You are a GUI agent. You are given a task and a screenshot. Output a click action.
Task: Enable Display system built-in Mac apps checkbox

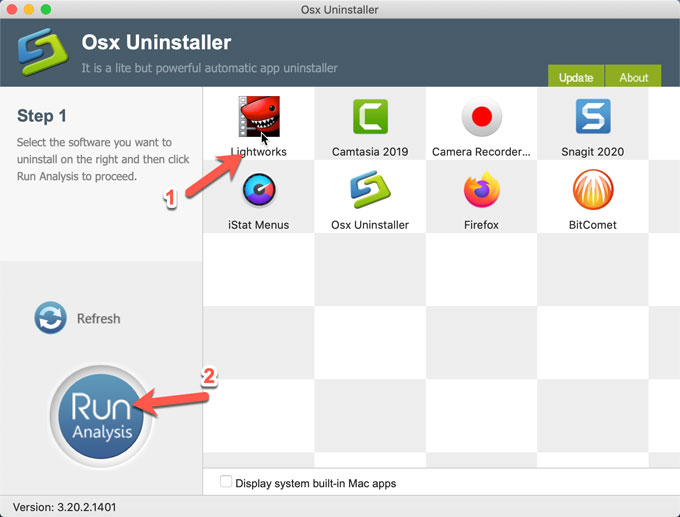(x=225, y=483)
